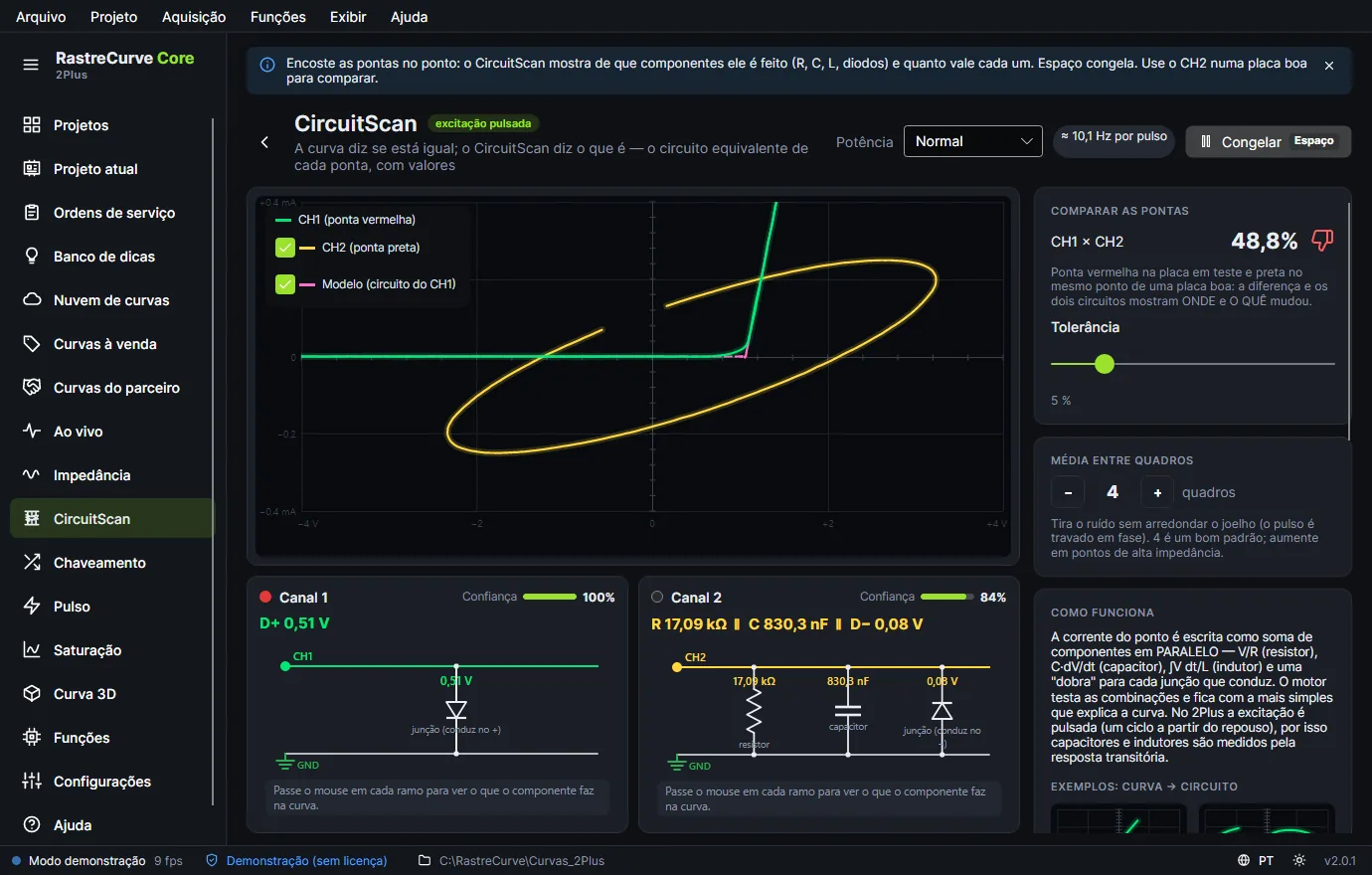The image size is (1372, 875).
Task: Open the Funções menu in the menu bar
Action: (x=278, y=17)
